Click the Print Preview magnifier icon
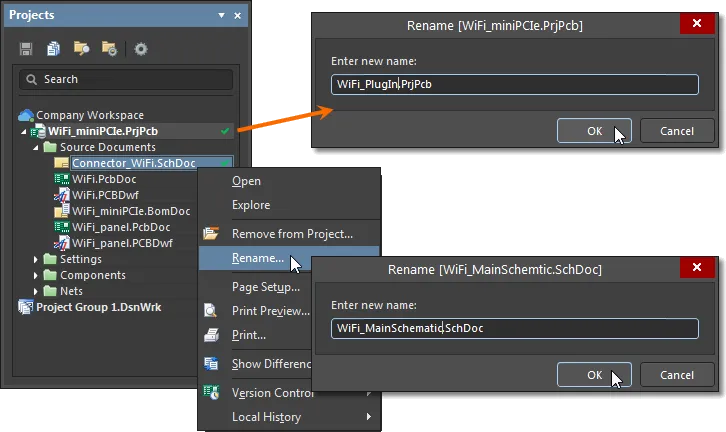This screenshot has width=726, height=432. (211, 310)
